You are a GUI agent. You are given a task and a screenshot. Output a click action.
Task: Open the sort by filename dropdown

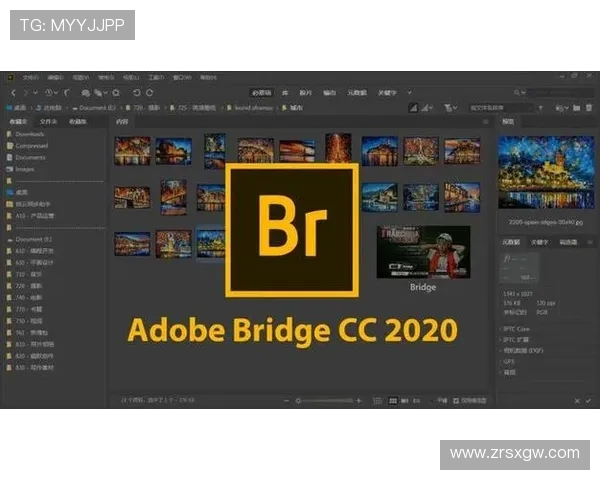point(498,107)
